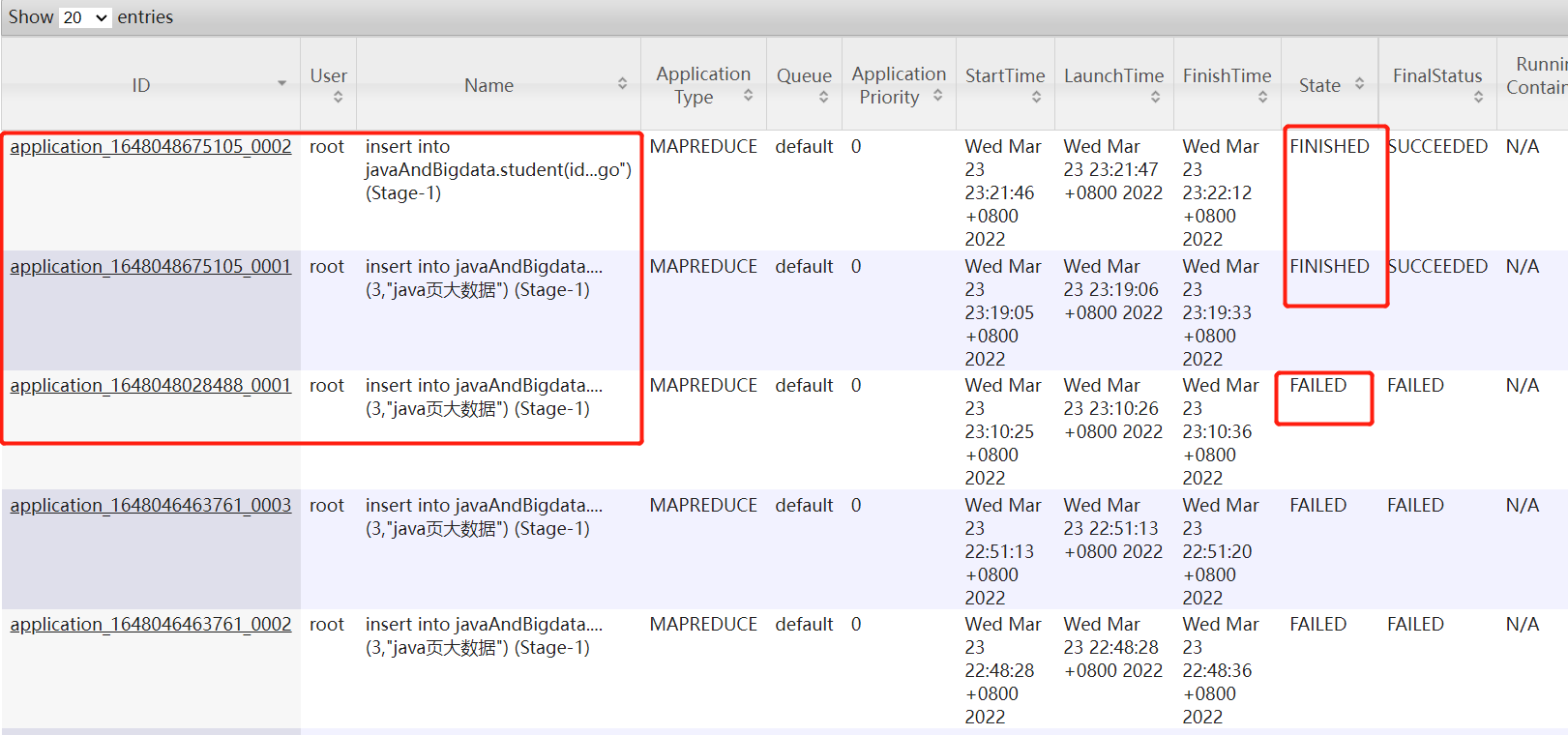Viewport: 1568px width, 735px height.
Task: Sort by LaunchTime column sort icon
Action: [x=1155, y=97]
